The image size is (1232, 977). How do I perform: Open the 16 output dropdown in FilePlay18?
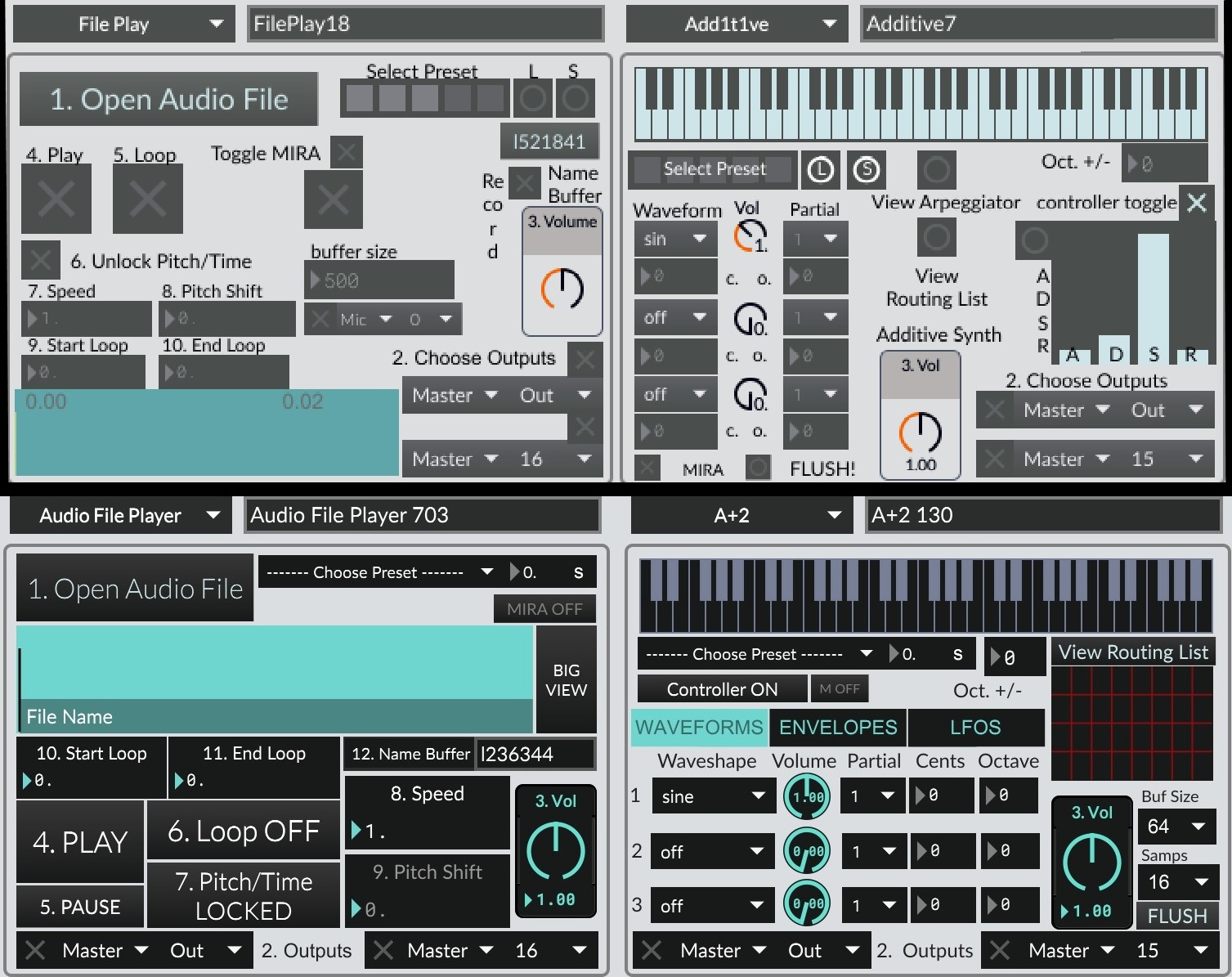[x=554, y=459]
